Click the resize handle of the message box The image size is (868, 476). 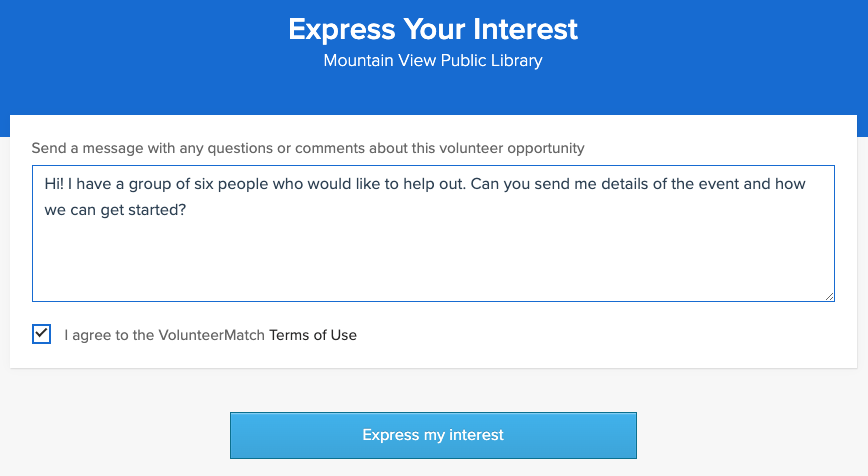coord(829,296)
